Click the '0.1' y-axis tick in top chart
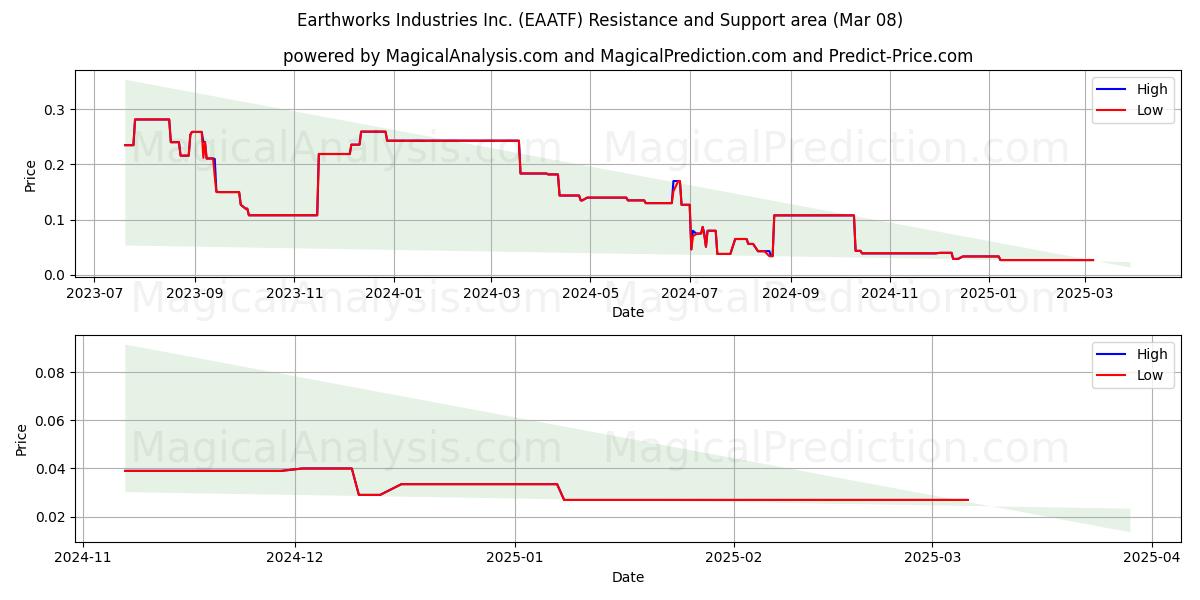 (56, 220)
